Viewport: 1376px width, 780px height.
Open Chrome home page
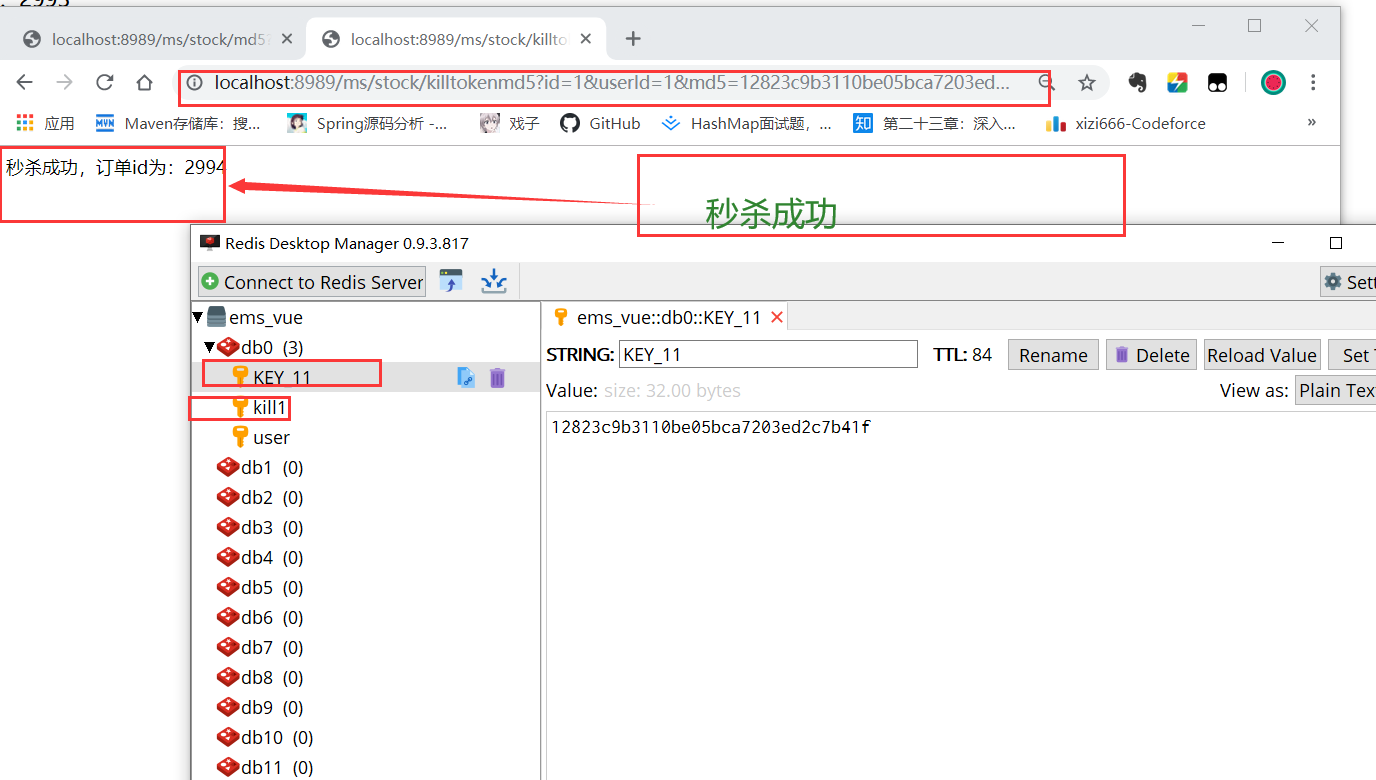(x=144, y=83)
